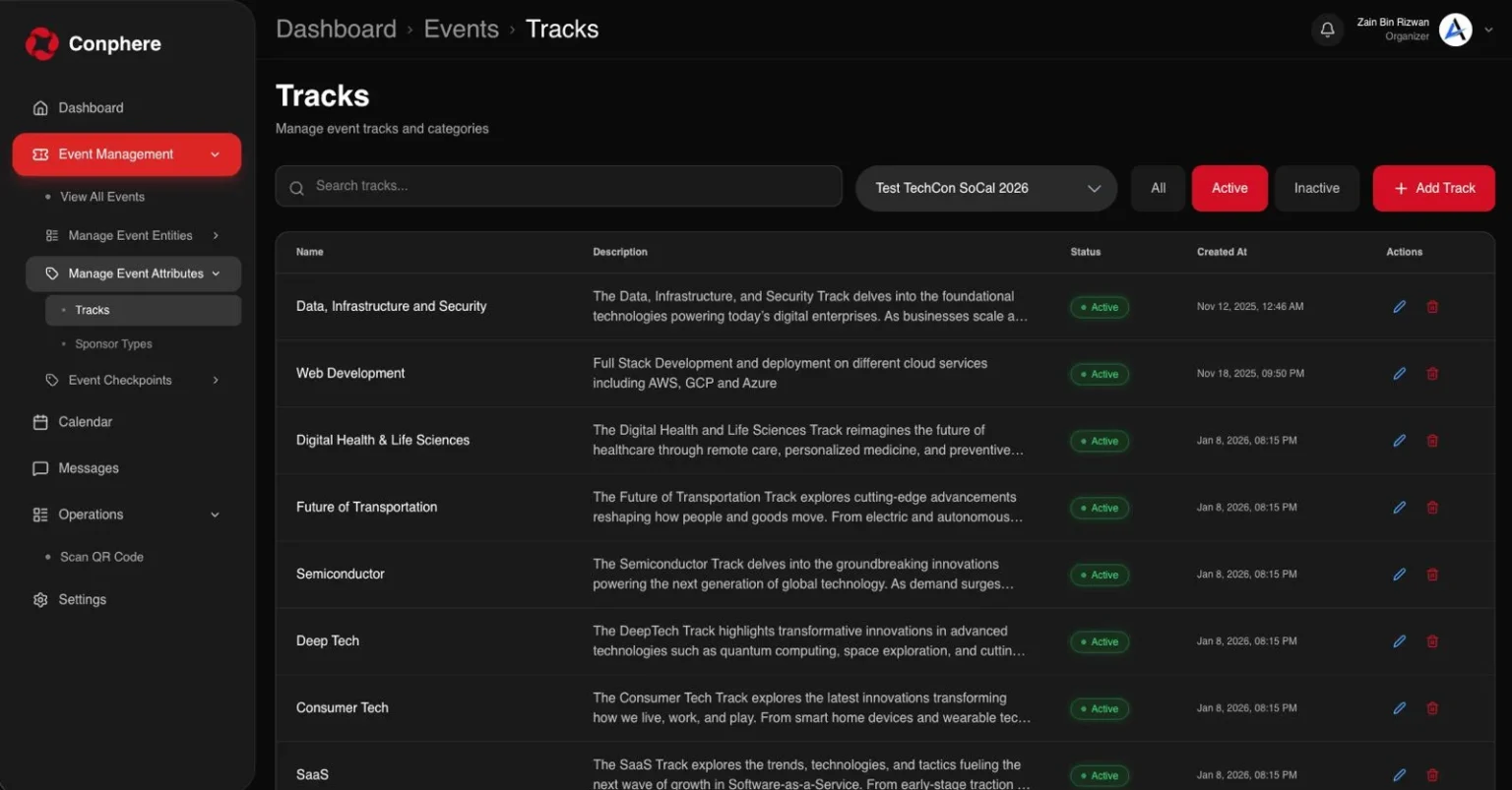Edit the Future of Transportation track
Screen dimensions: 1512x790
pos(1399,508)
